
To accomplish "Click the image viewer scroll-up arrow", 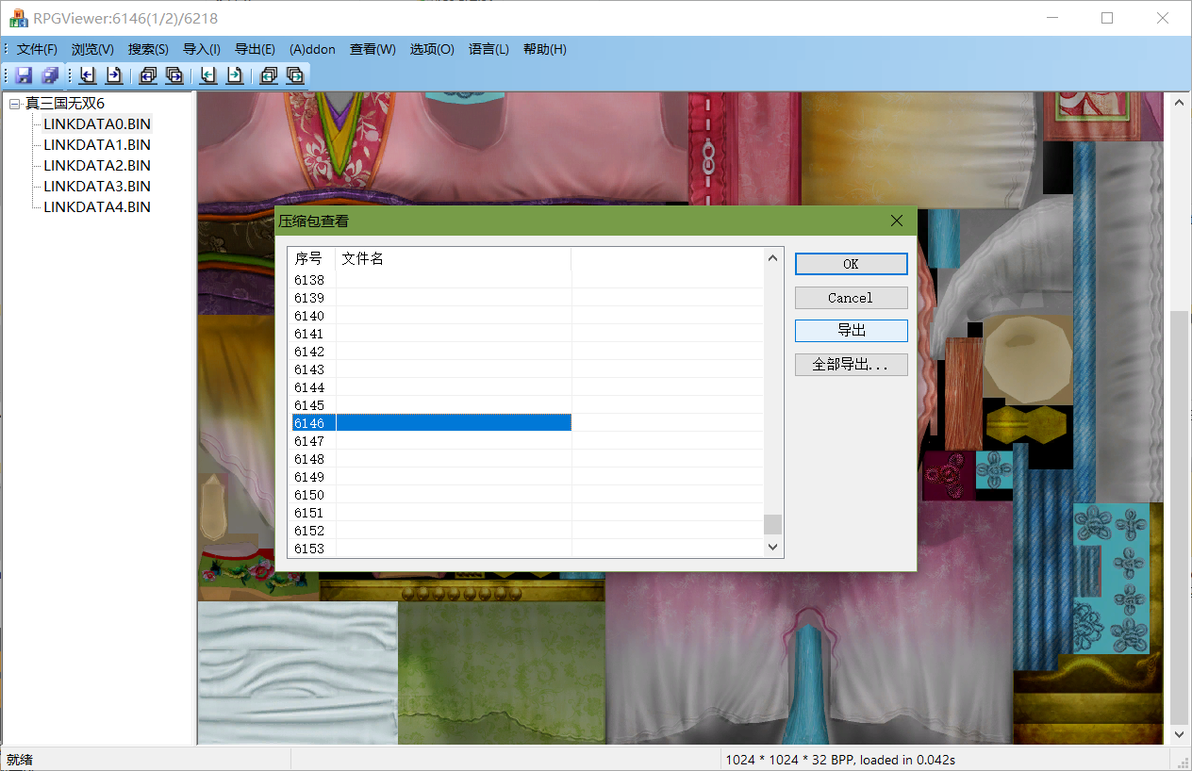I will [1178, 102].
